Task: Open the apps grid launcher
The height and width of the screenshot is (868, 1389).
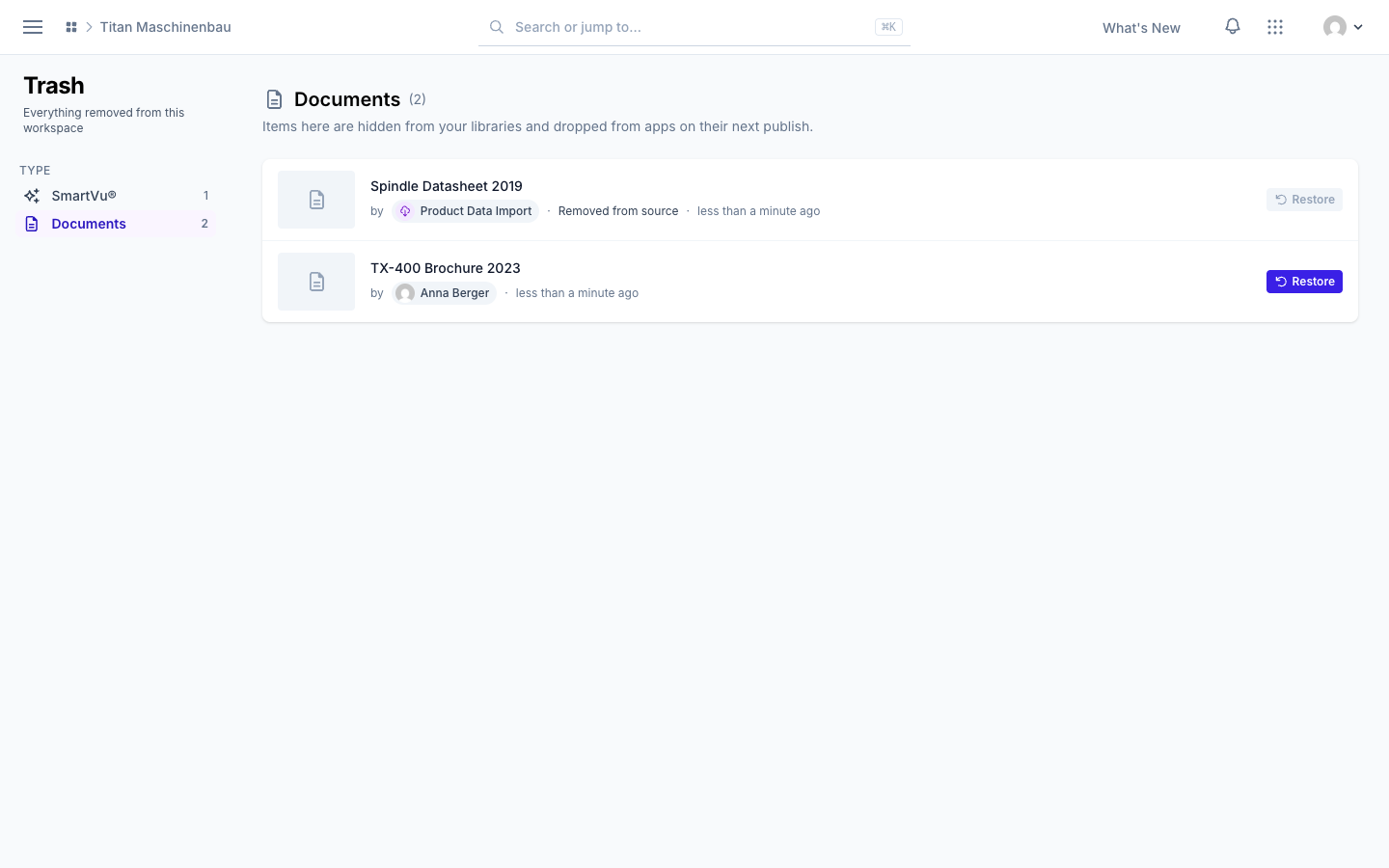Action: [1275, 27]
